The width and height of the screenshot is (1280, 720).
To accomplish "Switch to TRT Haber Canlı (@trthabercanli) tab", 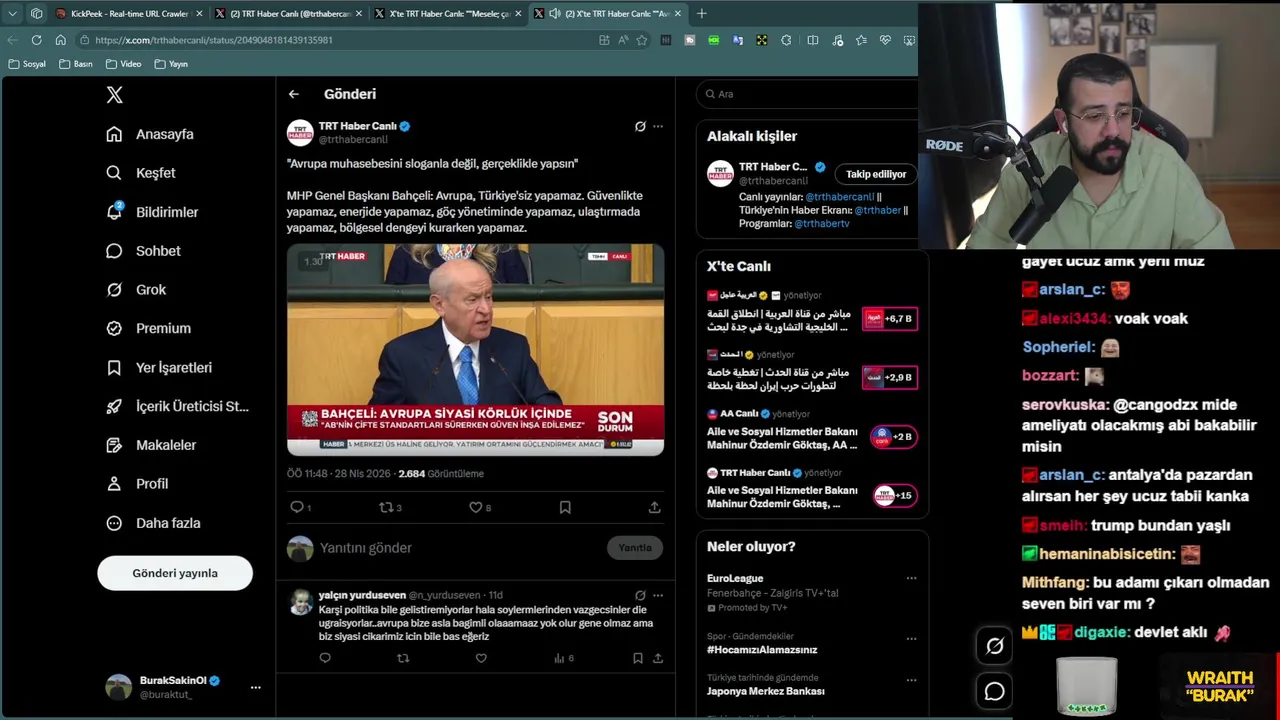I will (288, 14).
